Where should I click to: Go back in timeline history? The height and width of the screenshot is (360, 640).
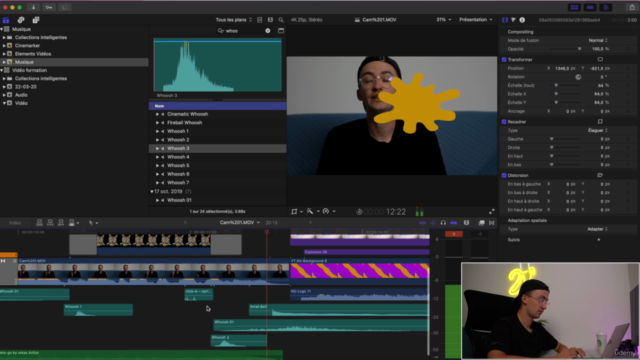[185, 222]
